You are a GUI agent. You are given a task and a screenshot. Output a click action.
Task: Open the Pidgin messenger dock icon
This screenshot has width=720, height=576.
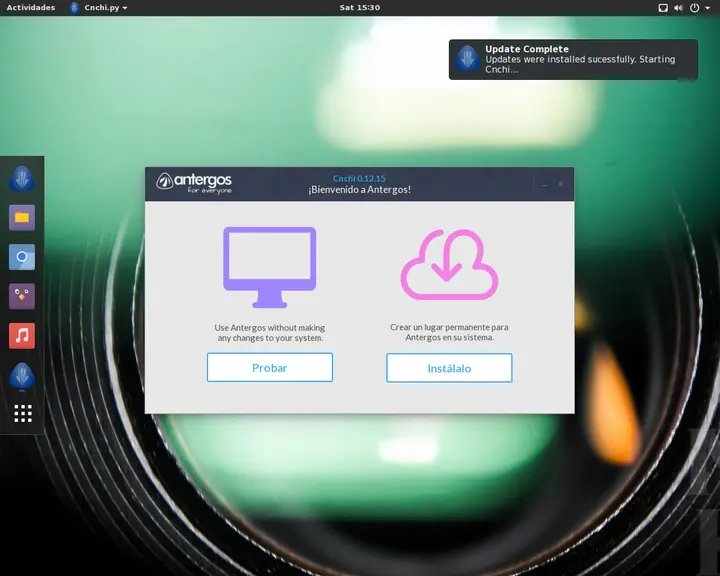(x=22, y=296)
